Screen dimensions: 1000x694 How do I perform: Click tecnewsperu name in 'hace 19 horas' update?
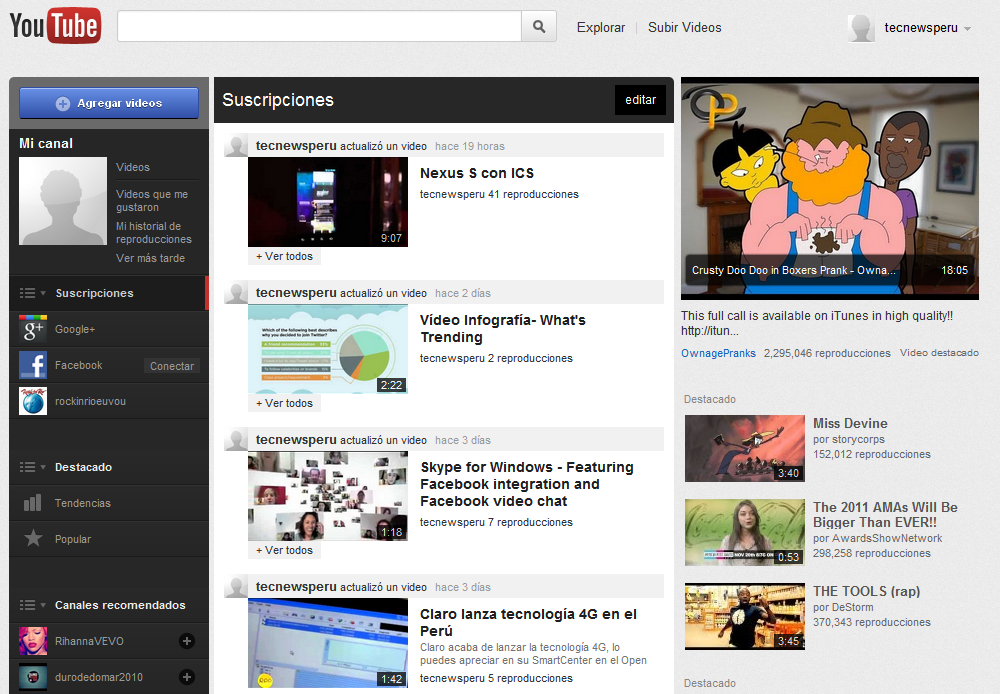coord(296,145)
